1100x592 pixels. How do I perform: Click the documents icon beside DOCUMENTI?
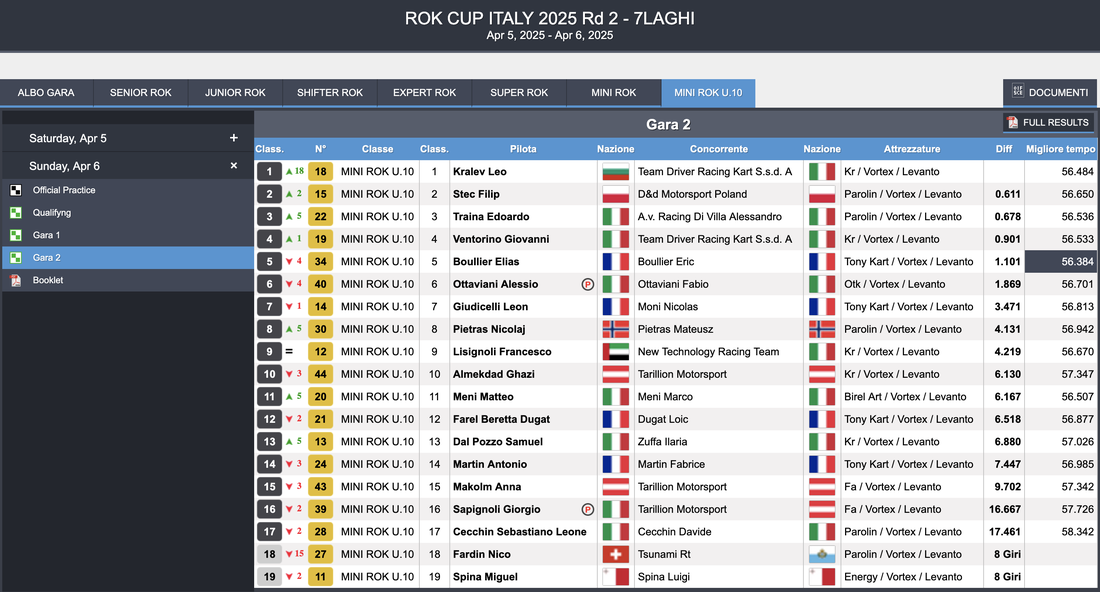pos(1017,93)
